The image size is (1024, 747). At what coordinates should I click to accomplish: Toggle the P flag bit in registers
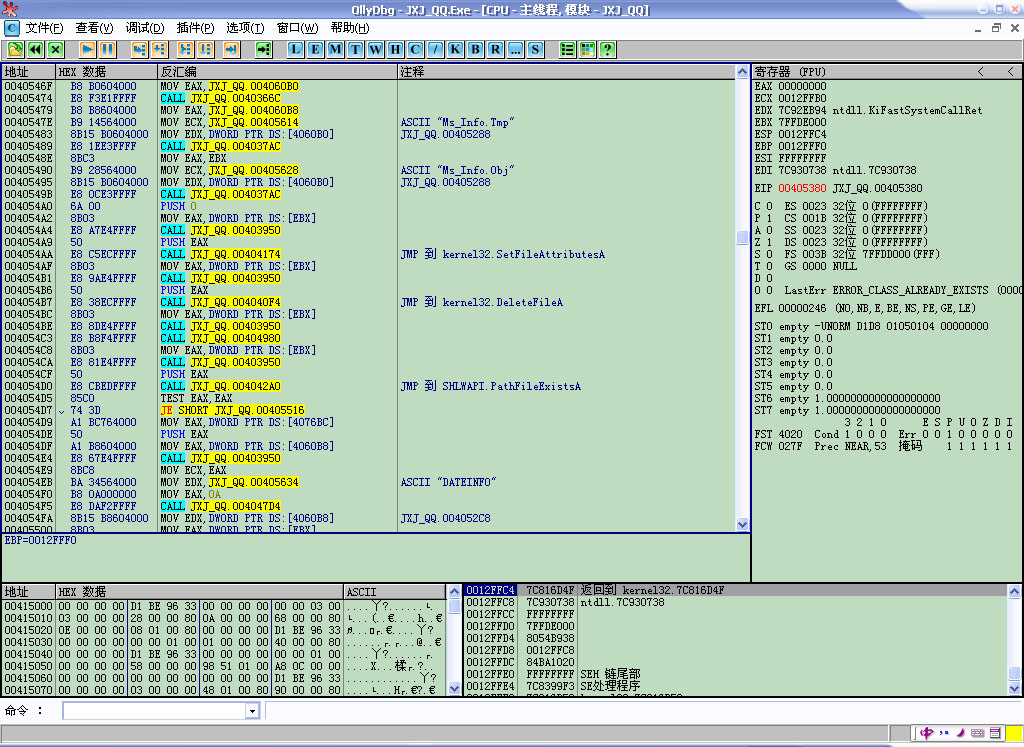(x=769, y=218)
